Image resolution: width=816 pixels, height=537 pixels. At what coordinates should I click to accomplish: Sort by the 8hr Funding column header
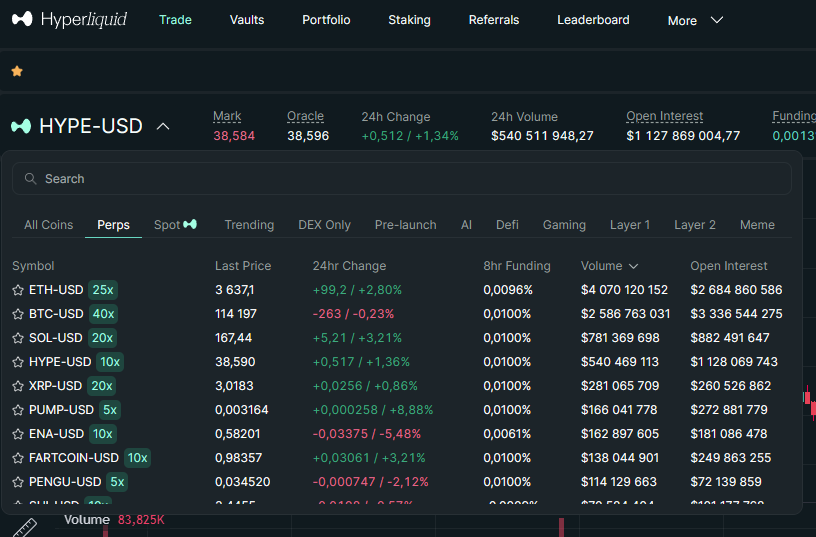pyautogui.click(x=517, y=266)
